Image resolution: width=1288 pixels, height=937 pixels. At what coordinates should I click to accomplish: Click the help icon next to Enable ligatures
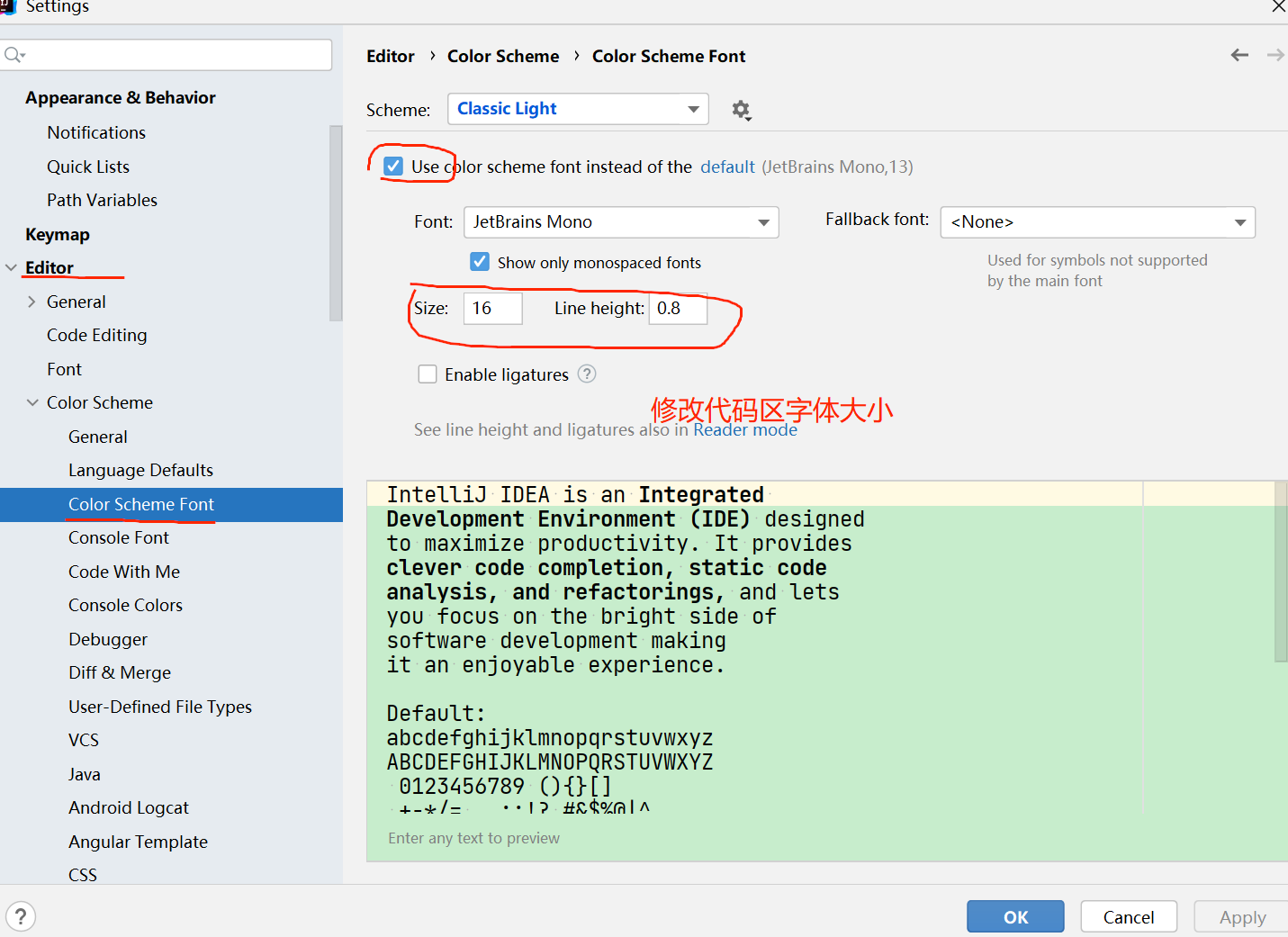tap(587, 374)
